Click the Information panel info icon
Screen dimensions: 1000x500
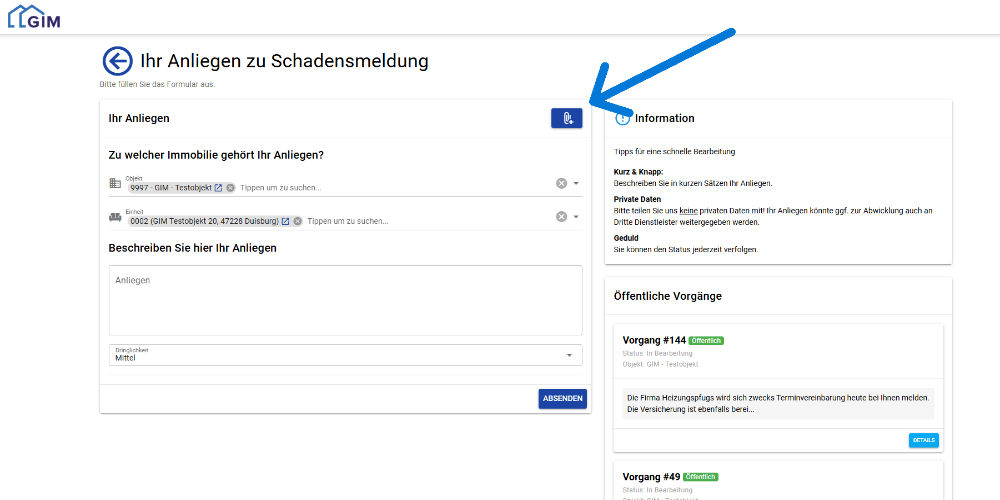pos(623,118)
